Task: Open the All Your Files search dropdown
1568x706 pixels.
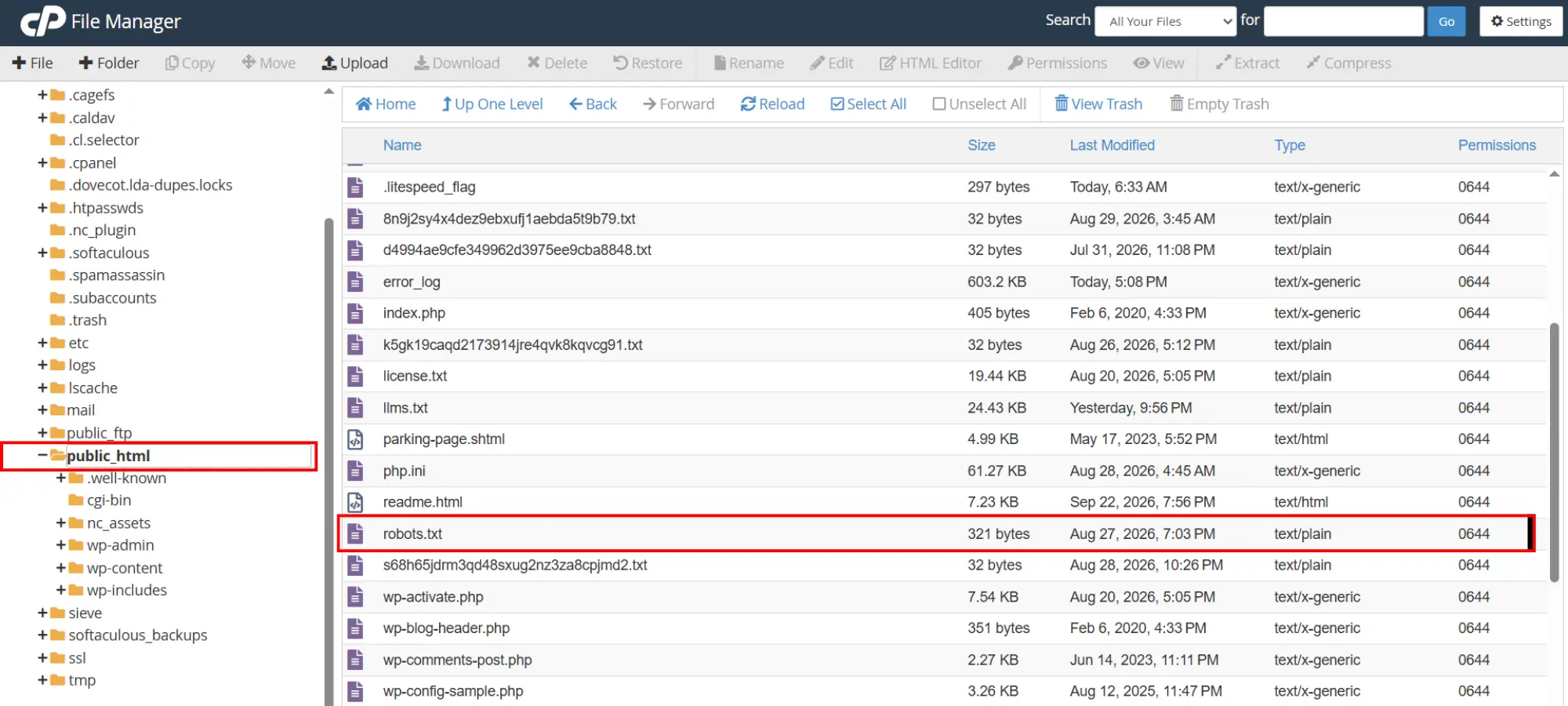Action: 1166,21
